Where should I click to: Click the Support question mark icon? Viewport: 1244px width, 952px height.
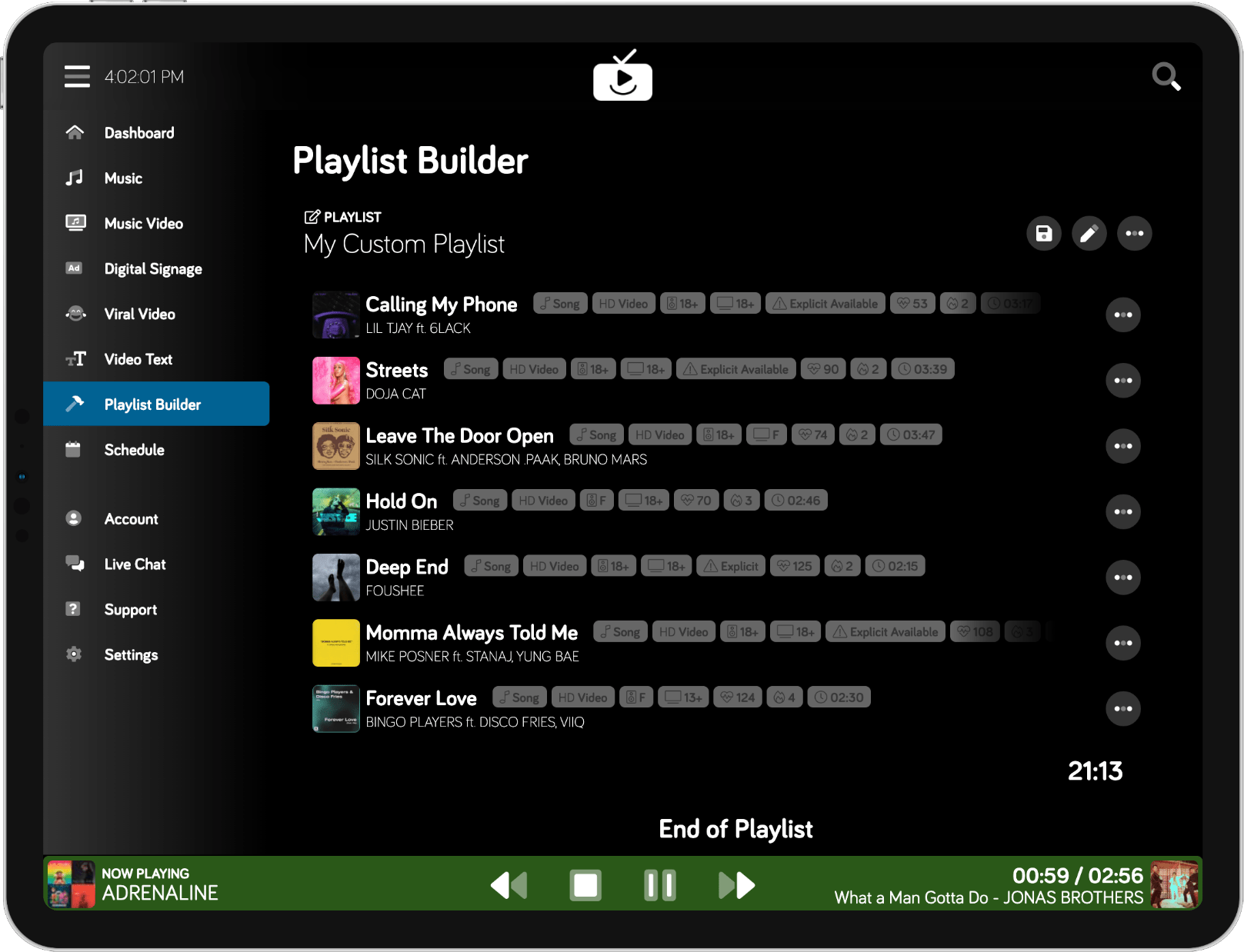(x=73, y=609)
